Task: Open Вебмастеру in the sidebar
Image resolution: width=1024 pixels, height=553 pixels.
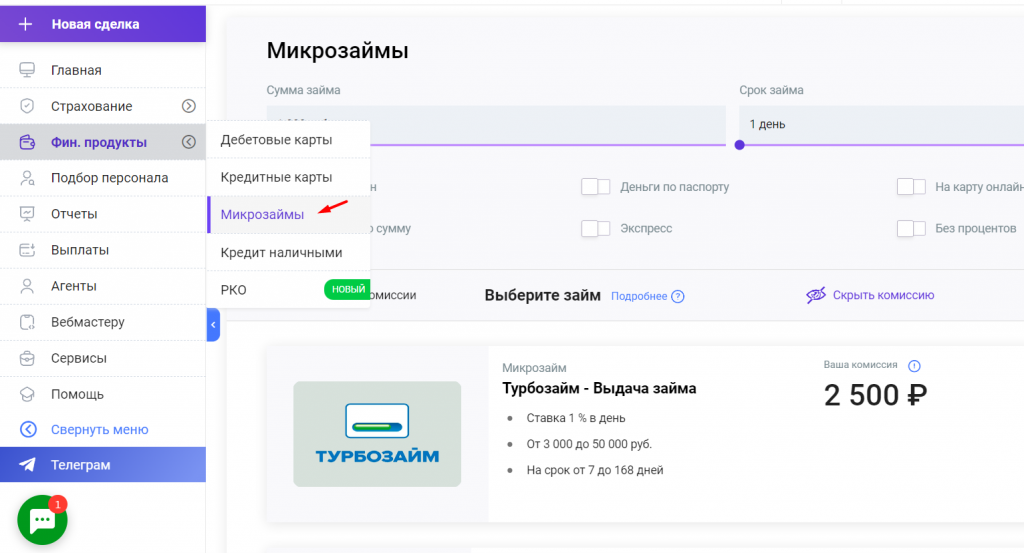Action: coord(103,322)
